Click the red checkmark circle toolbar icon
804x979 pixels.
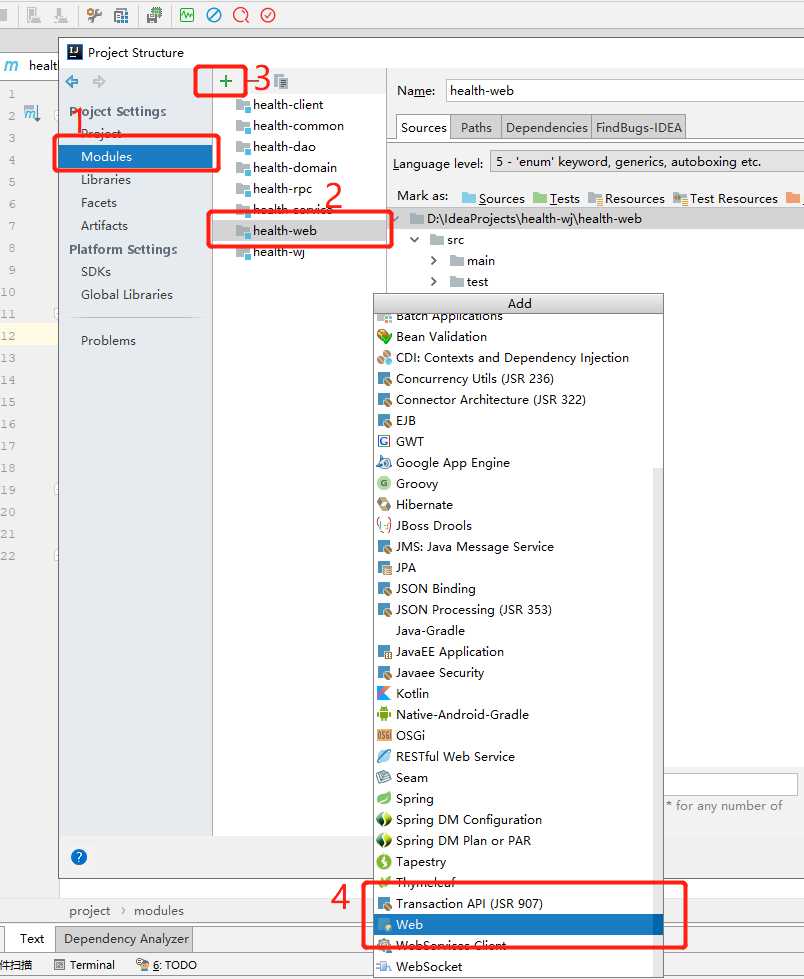tap(268, 15)
